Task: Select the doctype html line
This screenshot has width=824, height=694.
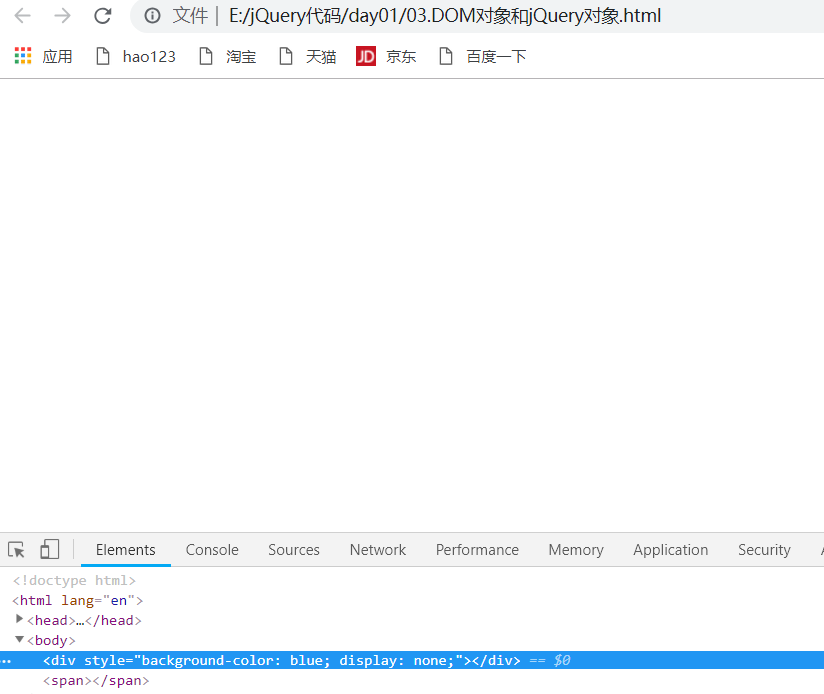Action: (74, 580)
